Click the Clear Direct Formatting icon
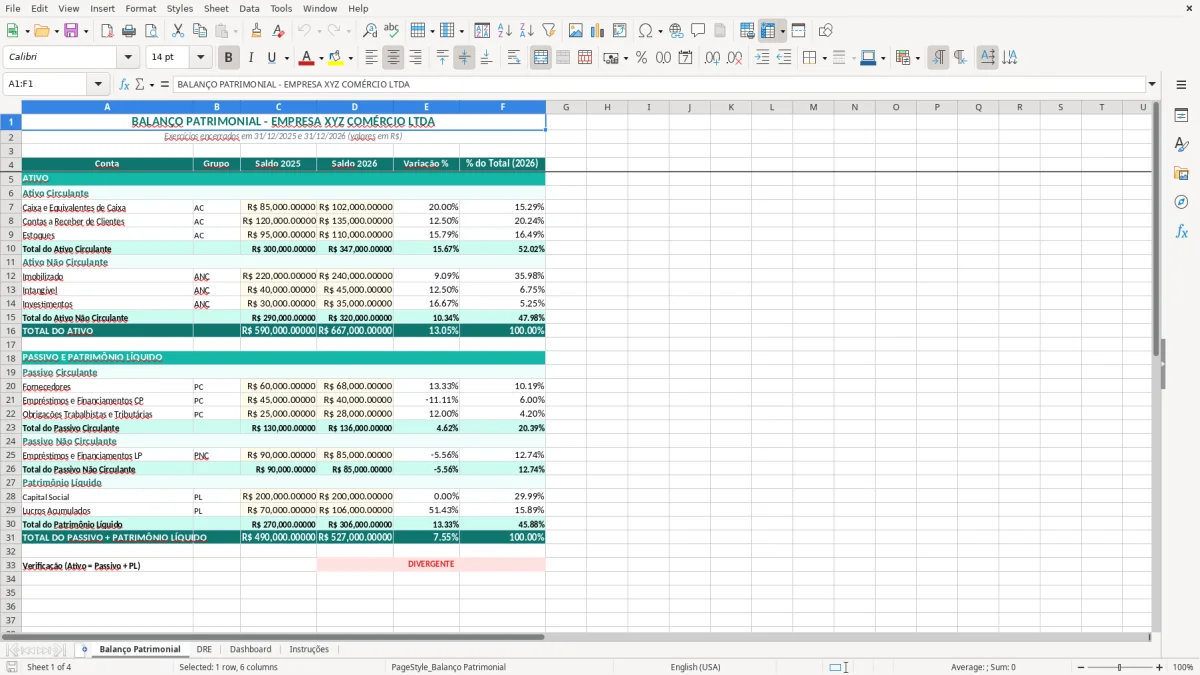The width and height of the screenshot is (1200, 675). 277,31
